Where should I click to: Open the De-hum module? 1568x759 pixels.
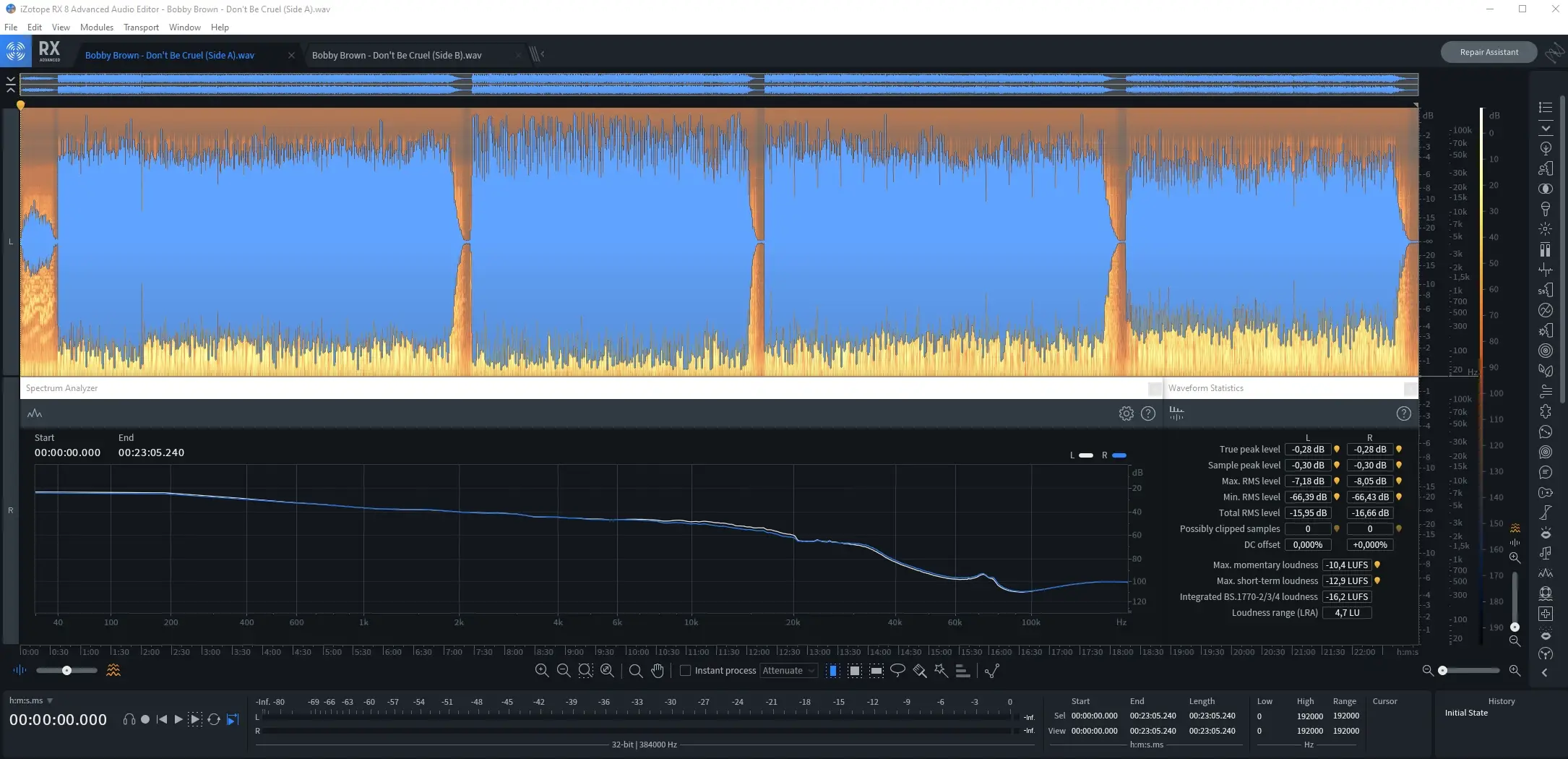tap(1546, 310)
